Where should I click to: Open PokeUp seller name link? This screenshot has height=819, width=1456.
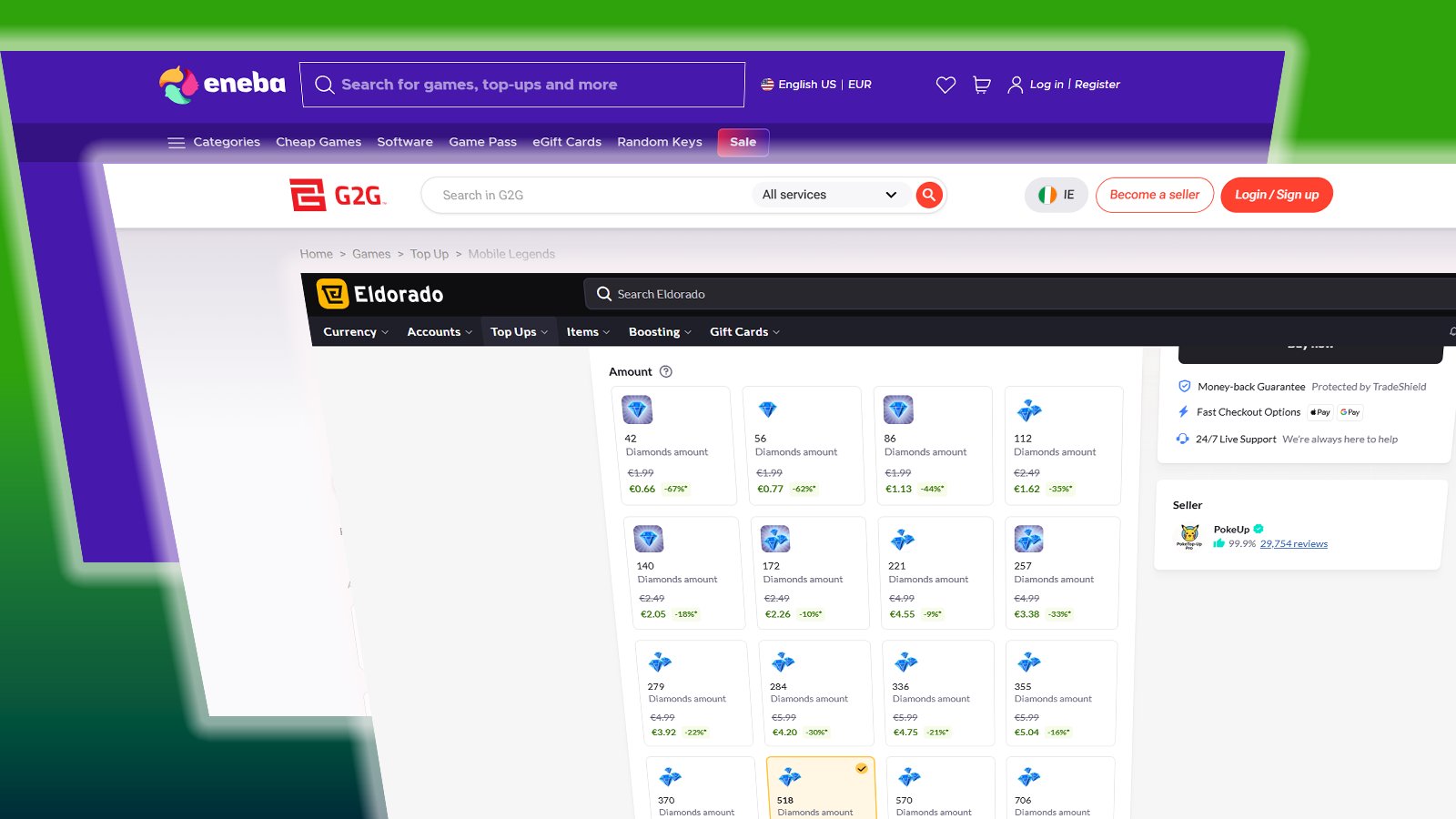coord(1231,530)
